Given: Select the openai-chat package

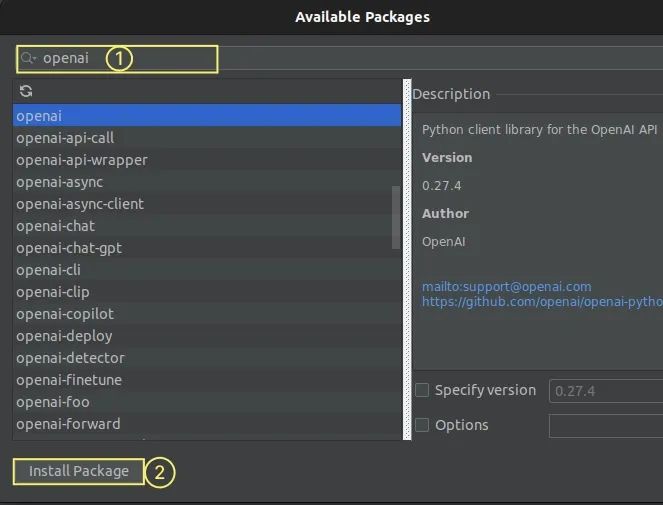Looking at the screenshot, I should point(207,225).
